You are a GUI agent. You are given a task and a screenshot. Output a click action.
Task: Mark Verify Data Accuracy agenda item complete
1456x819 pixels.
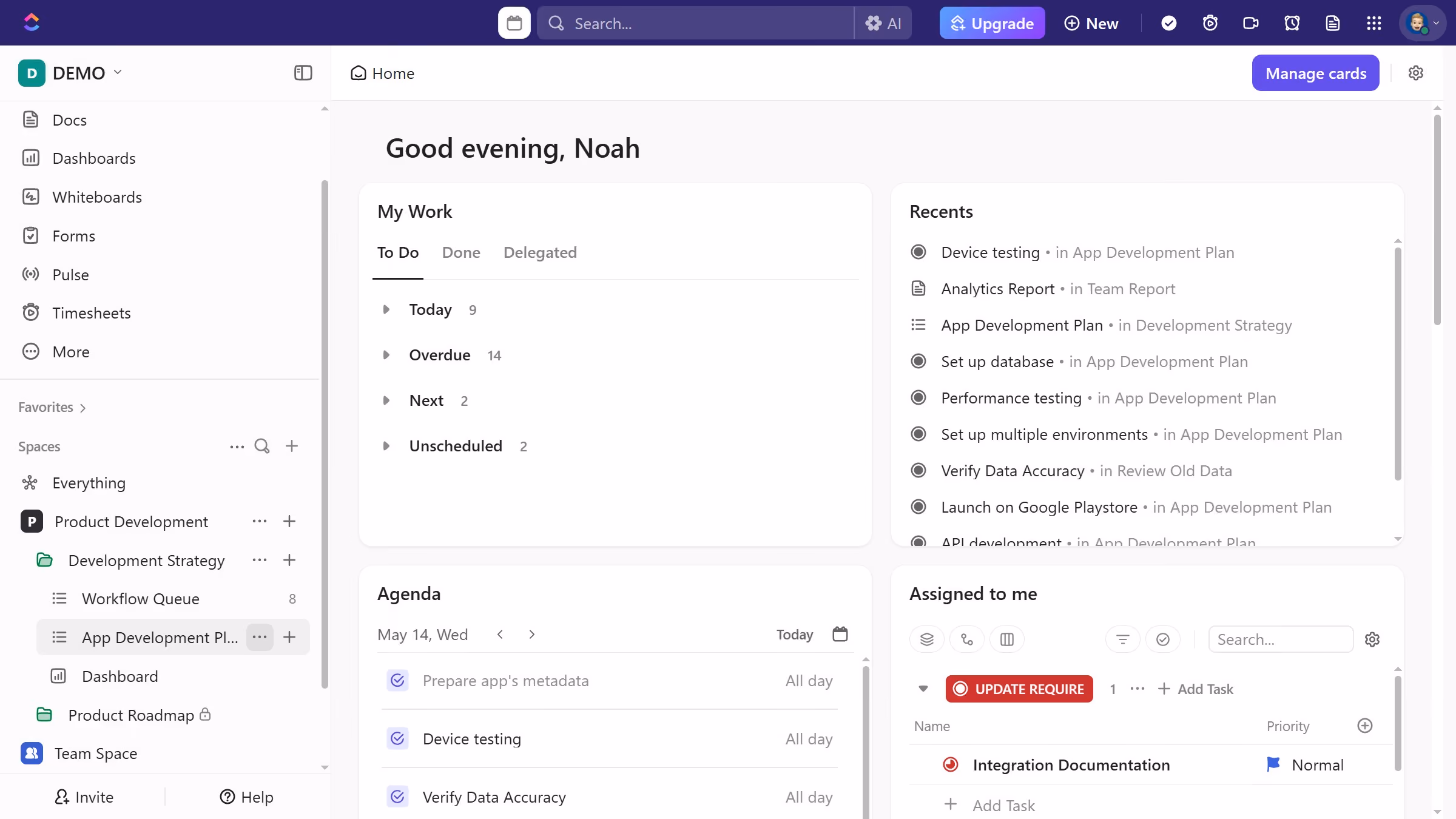point(397,797)
